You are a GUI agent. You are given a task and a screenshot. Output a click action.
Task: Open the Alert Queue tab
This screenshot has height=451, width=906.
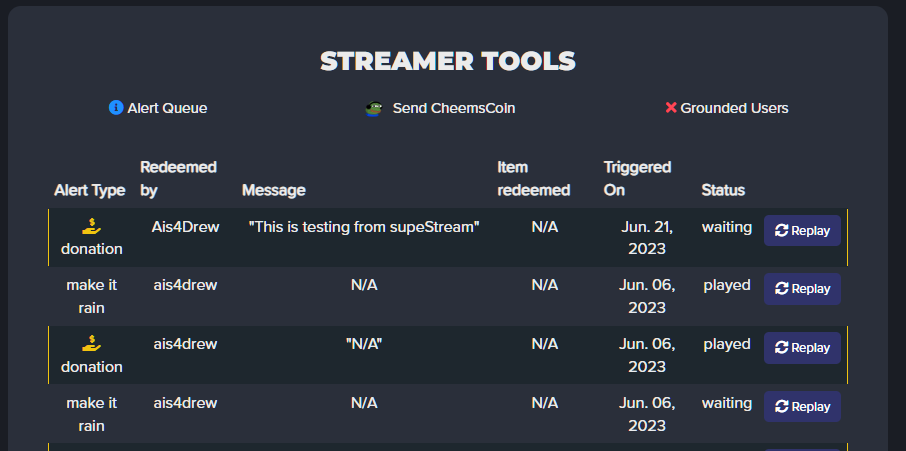click(x=158, y=108)
